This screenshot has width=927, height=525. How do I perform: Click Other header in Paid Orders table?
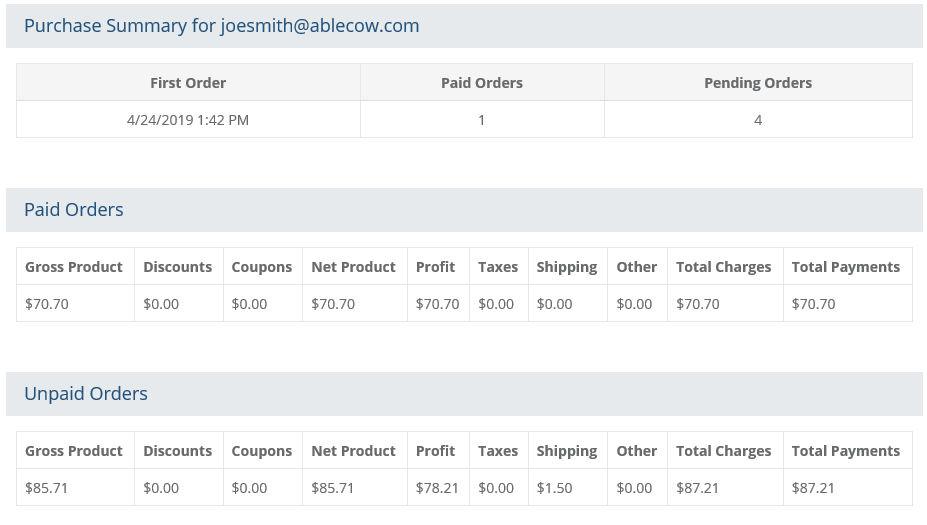point(637,267)
